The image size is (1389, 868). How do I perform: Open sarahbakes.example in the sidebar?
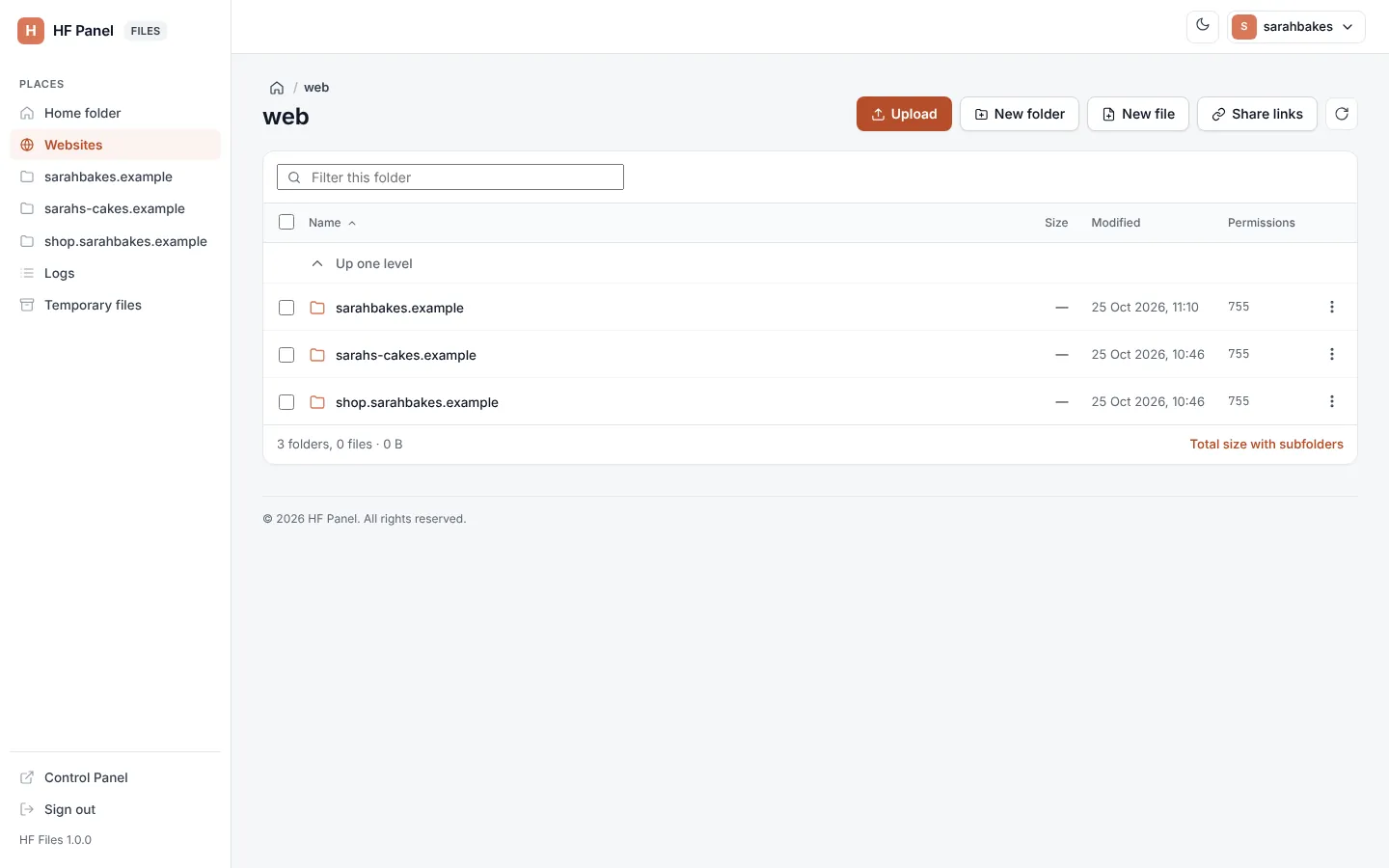[x=115, y=176]
